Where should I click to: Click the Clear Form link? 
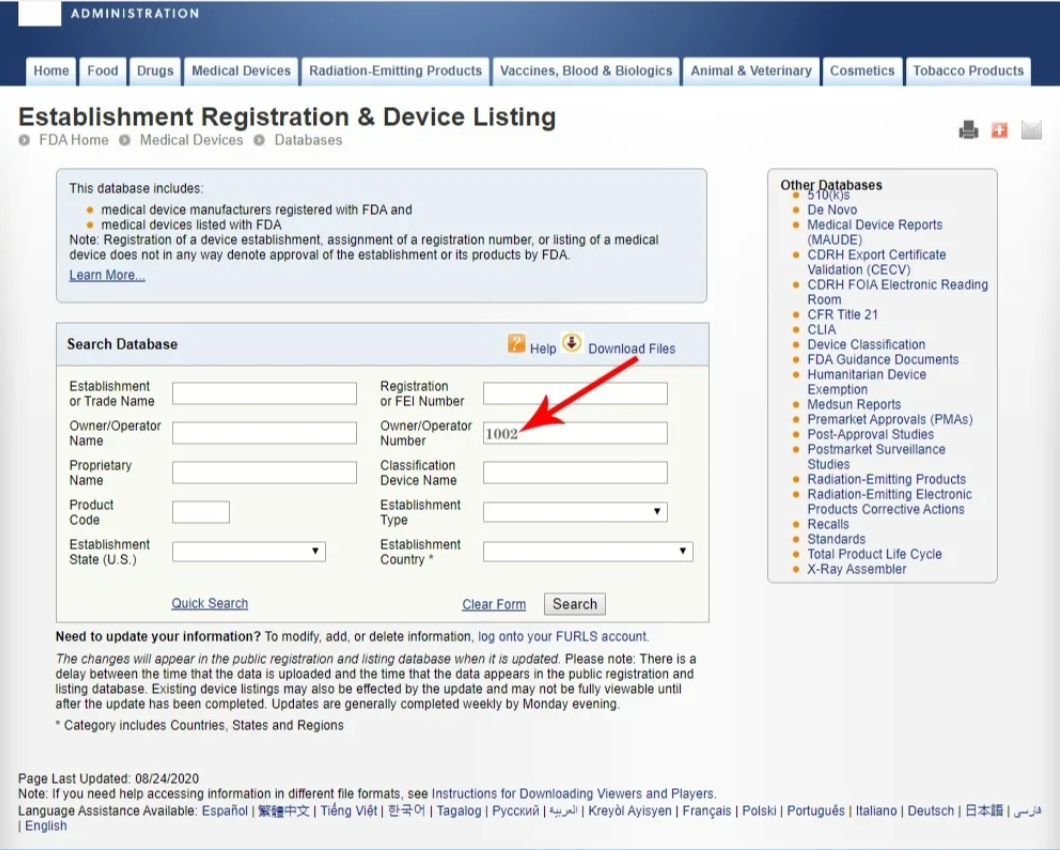494,604
